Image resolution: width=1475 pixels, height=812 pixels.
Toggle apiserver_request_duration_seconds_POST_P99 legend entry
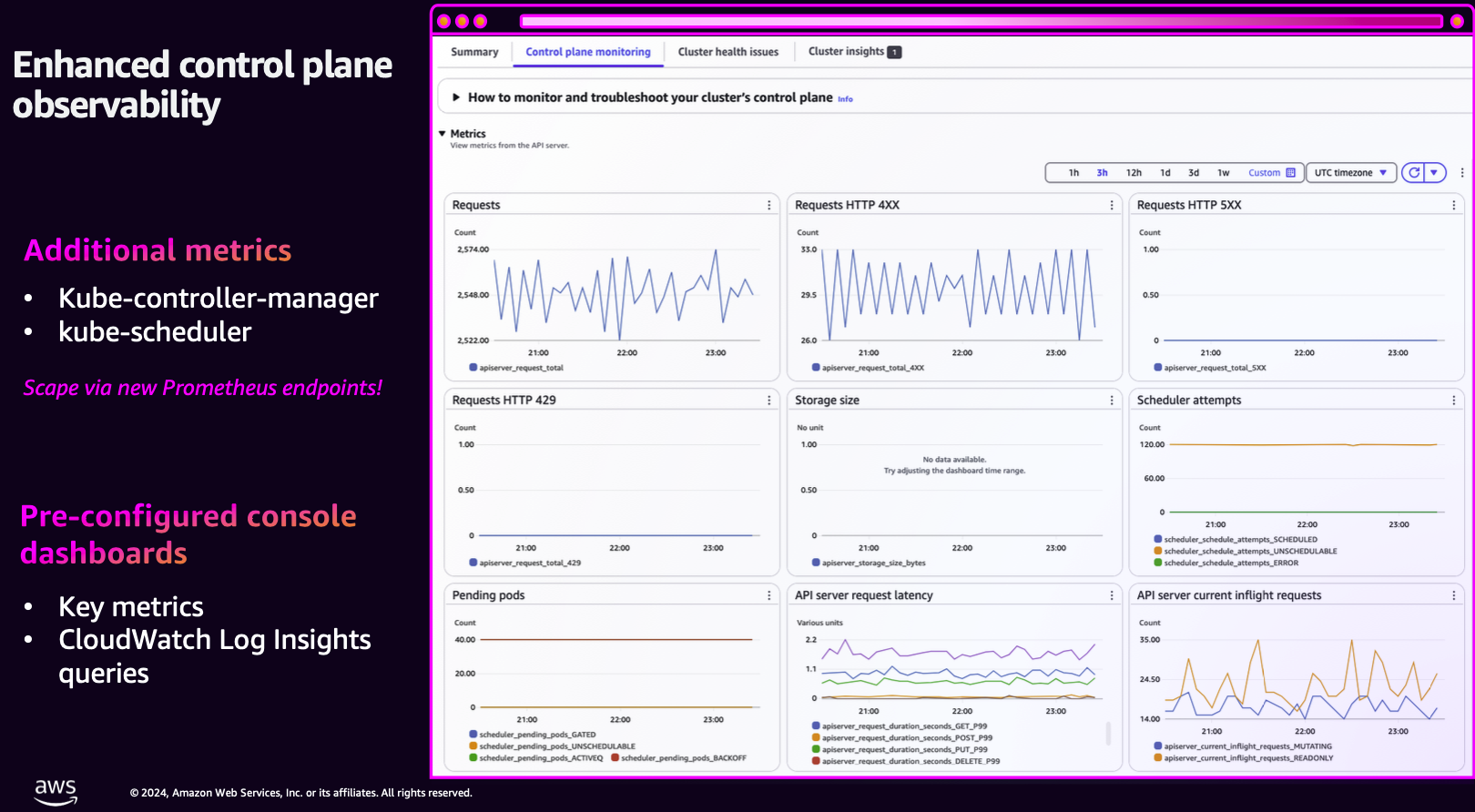[x=902, y=738]
